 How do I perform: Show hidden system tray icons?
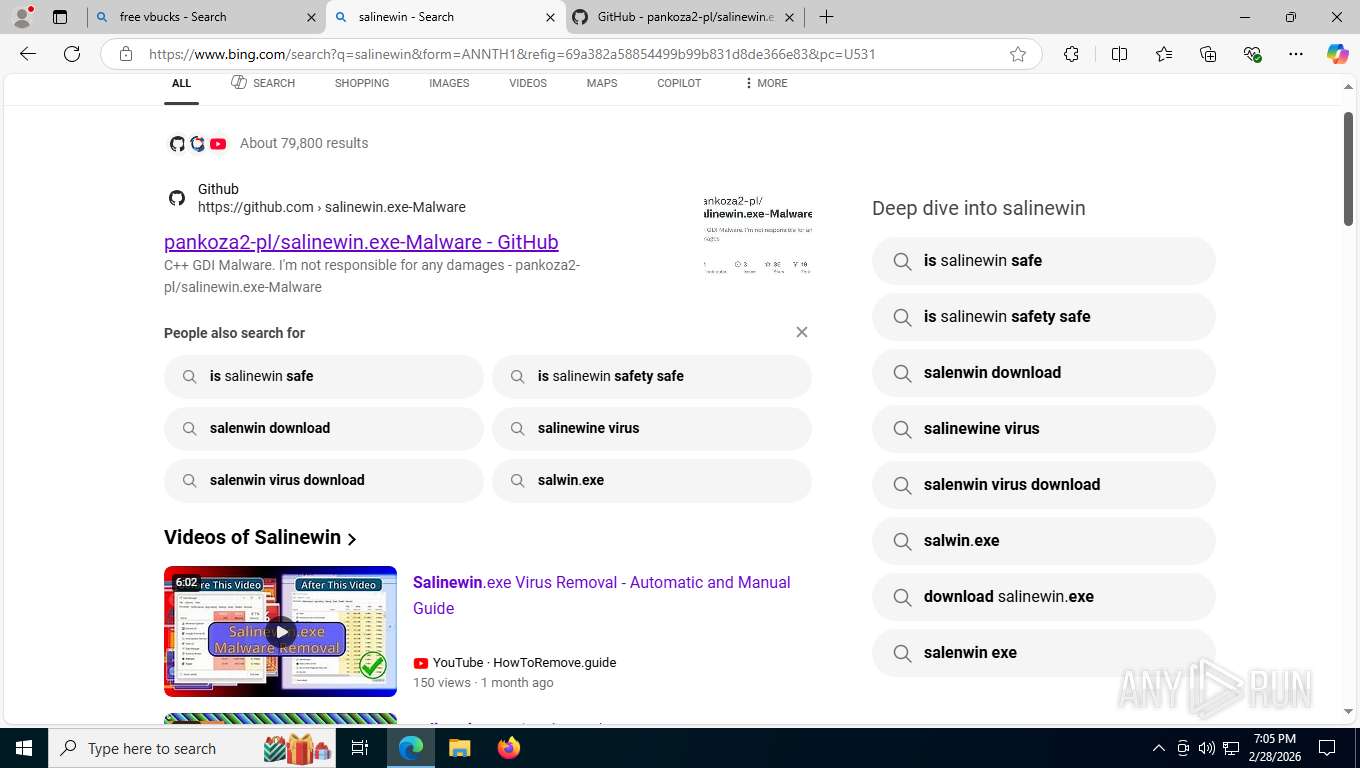pyautogui.click(x=1159, y=748)
